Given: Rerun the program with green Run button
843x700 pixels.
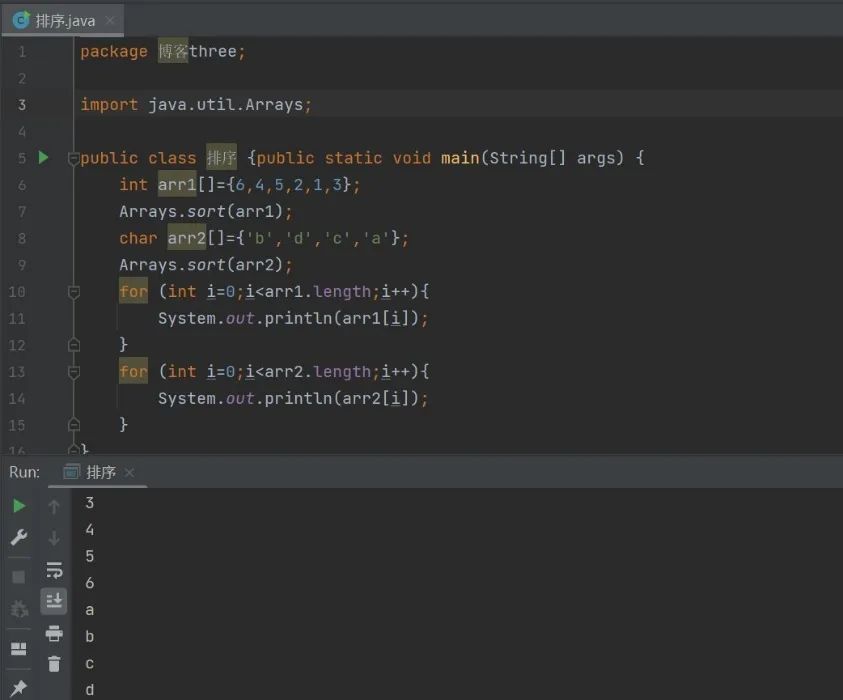Looking at the screenshot, I should coord(19,505).
